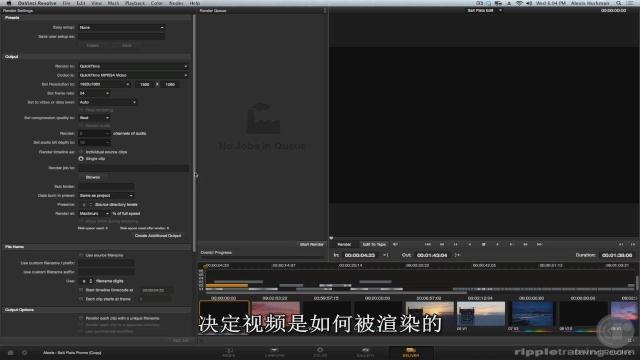Click the Browse button
The height and width of the screenshot is (360, 640).
[x=93, y=177]
